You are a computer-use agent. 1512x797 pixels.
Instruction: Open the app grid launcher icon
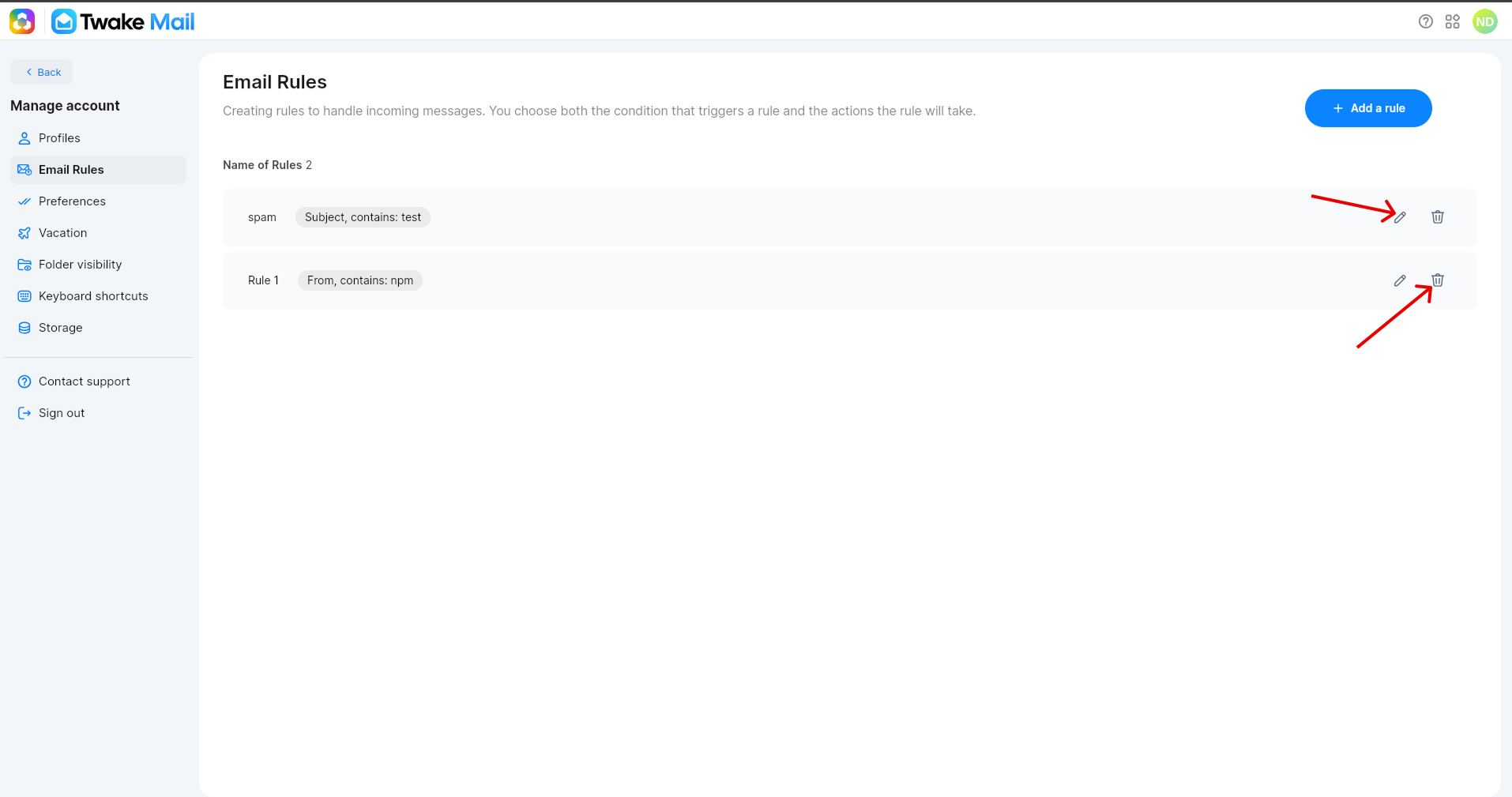tap(1453, 21)
